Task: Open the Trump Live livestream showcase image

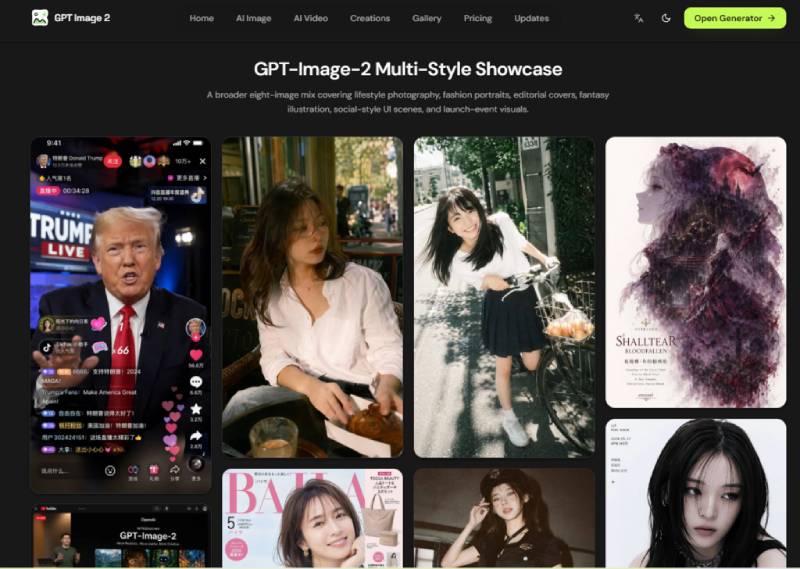Action: tap(121, 315)
